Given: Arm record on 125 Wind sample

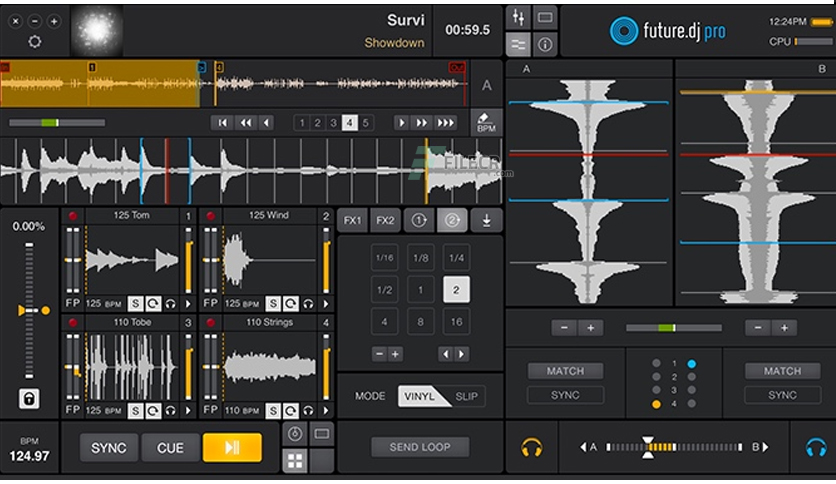Looking at the screenshot, I should click(211, 216).
